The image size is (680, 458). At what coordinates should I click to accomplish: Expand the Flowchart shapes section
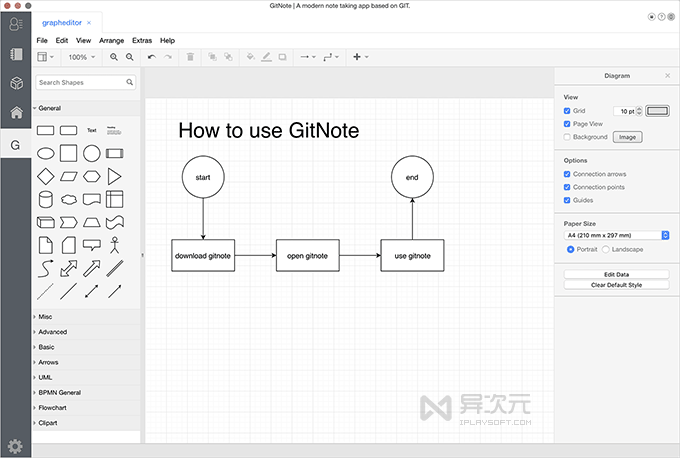click(x=87, y=408)
